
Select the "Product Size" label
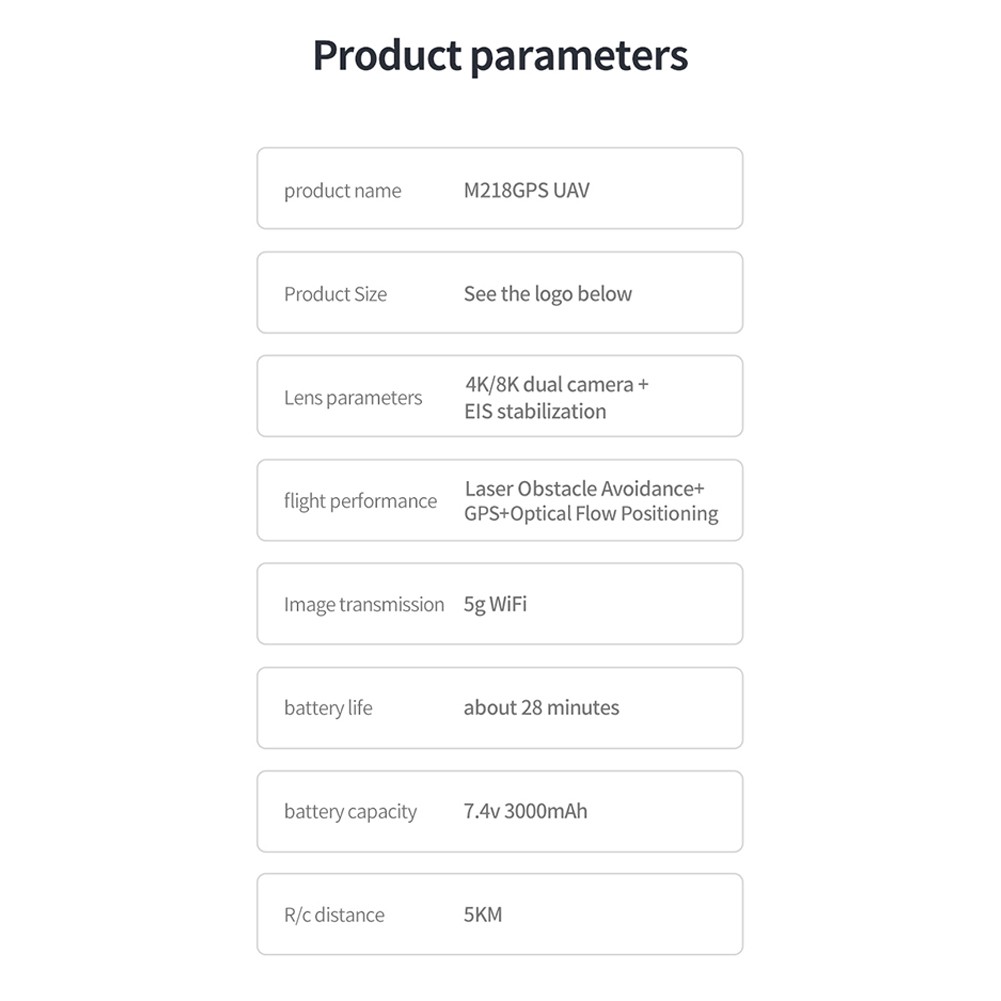pyautogui.click(x=335, y=294)
